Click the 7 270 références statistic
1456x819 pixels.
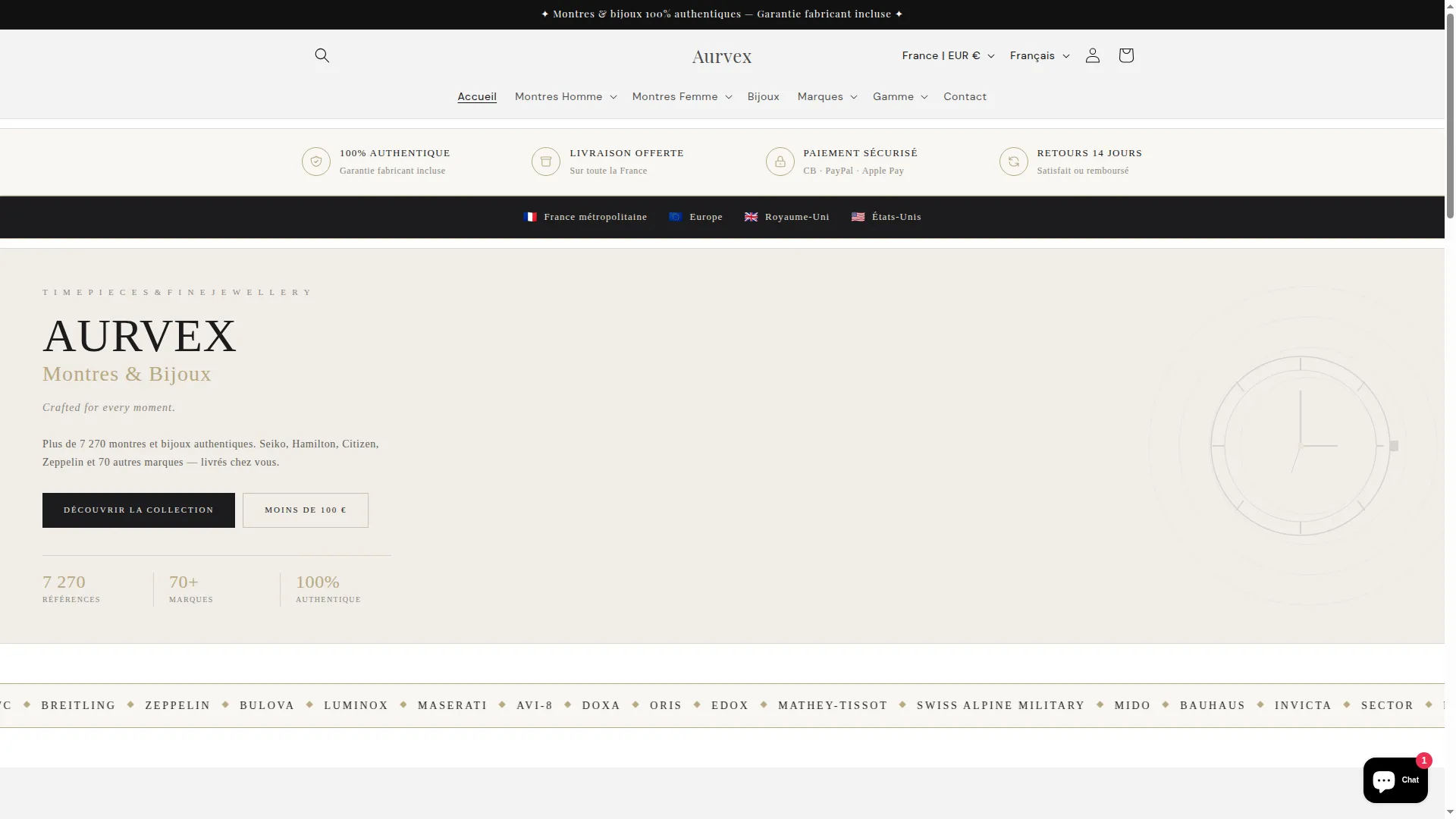coord(71,589)
